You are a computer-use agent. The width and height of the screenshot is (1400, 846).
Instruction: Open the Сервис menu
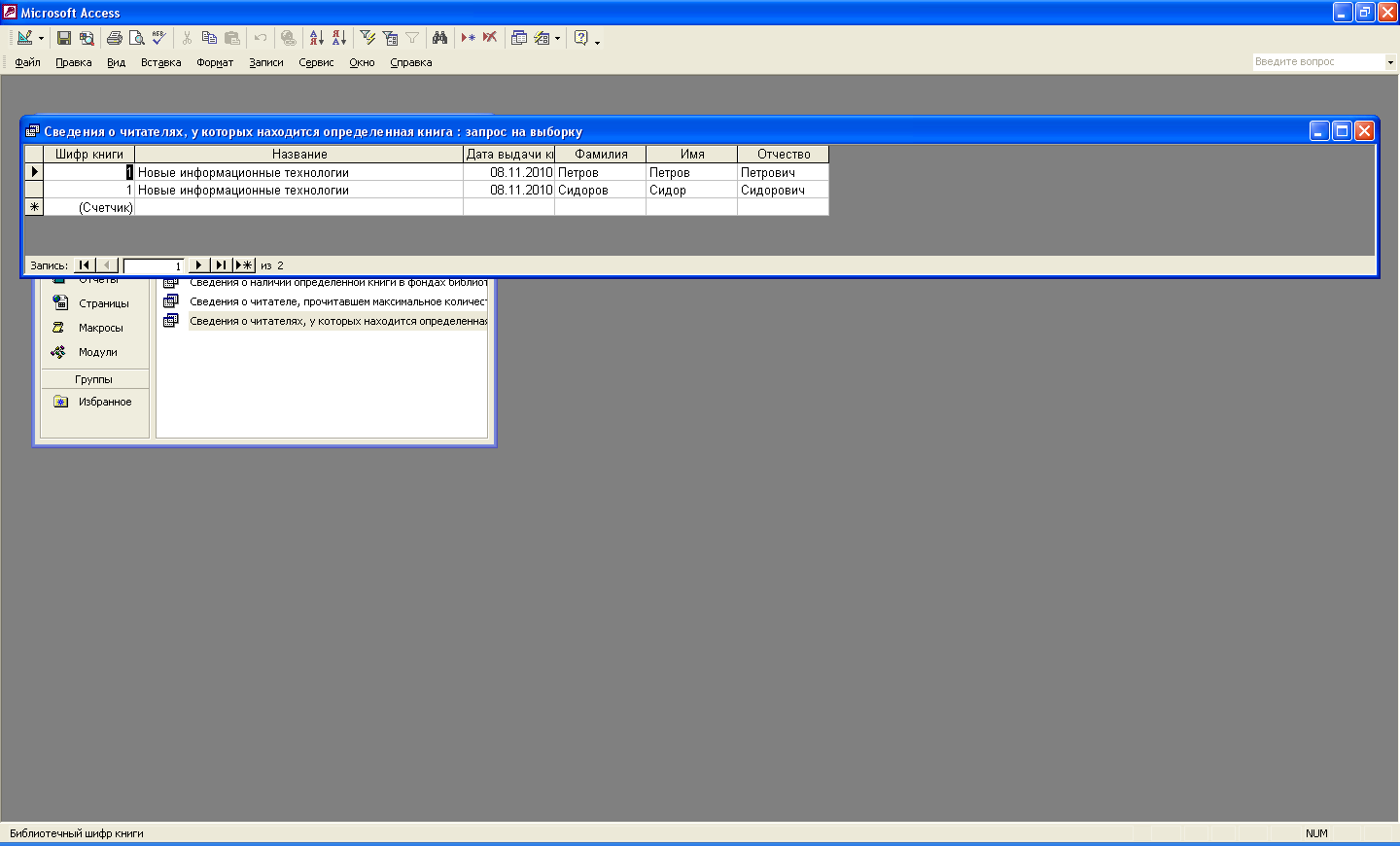[x=316, y=62]
